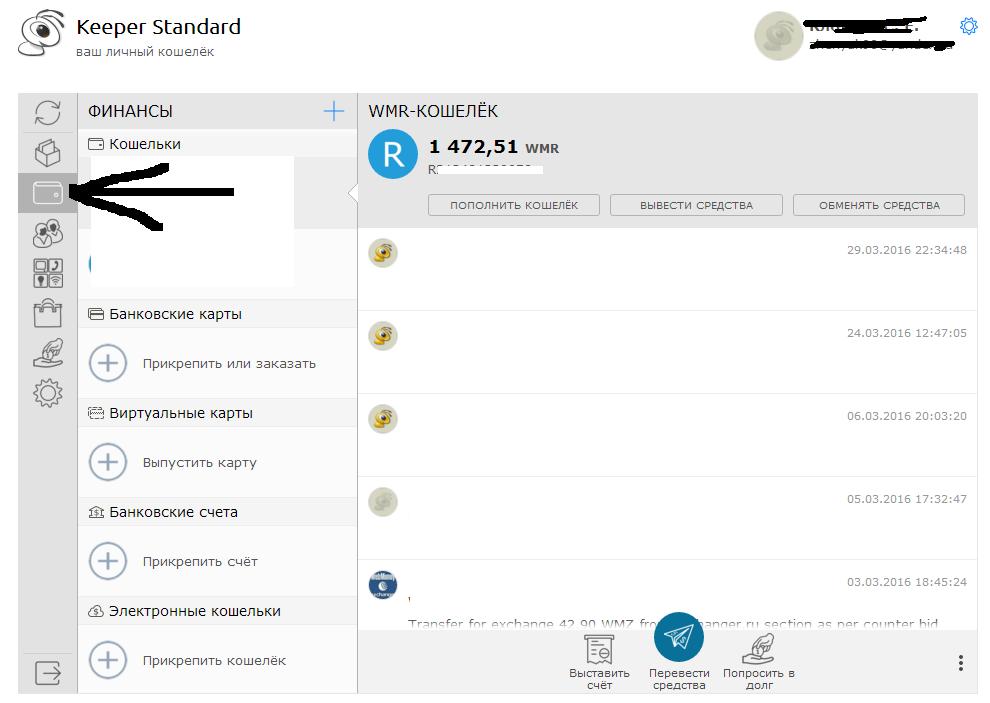Click avatar of the 06.03.2016 transaction

(383, 419)
